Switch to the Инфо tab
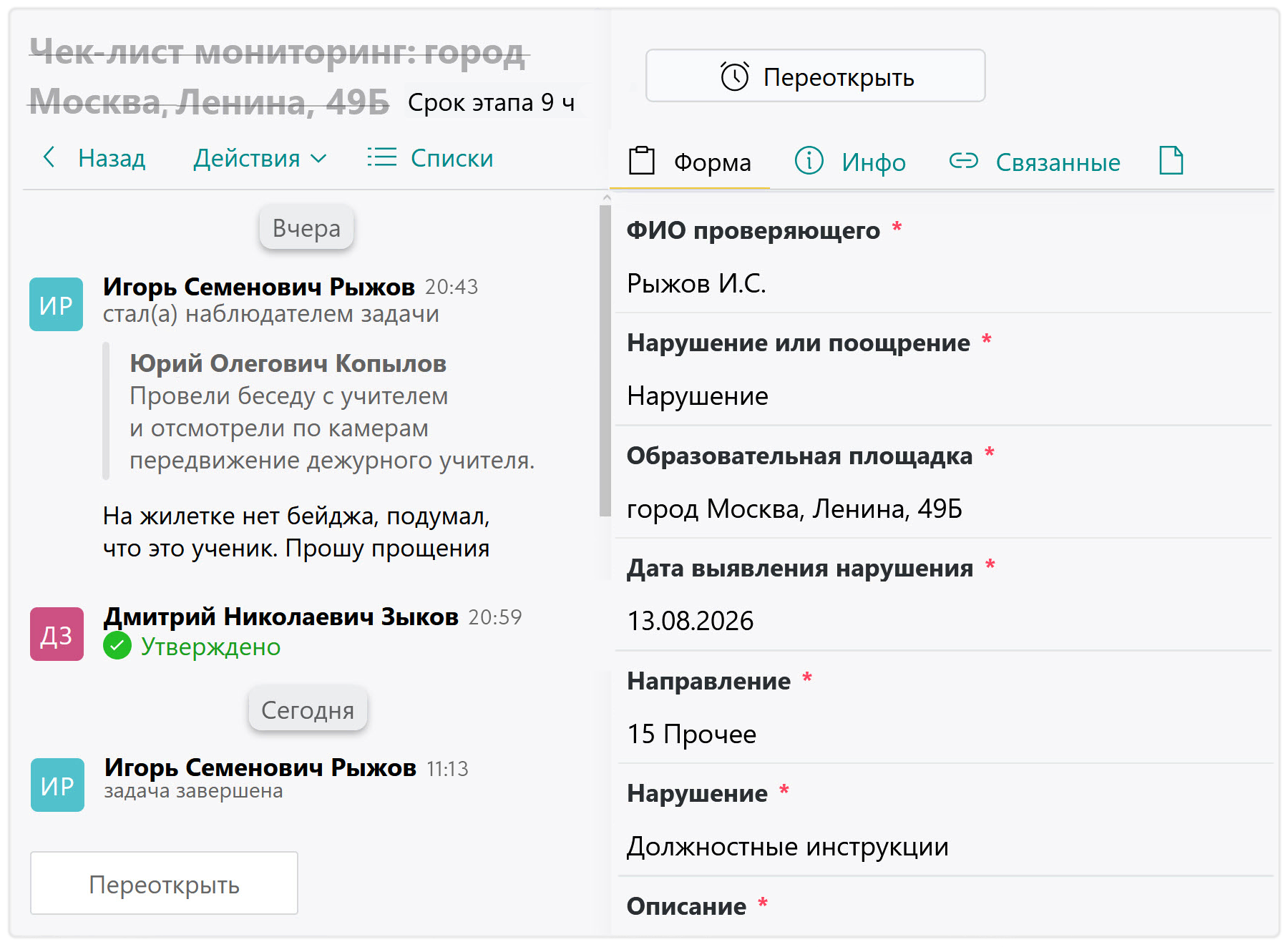1288x947 pixels. point(850,162)
